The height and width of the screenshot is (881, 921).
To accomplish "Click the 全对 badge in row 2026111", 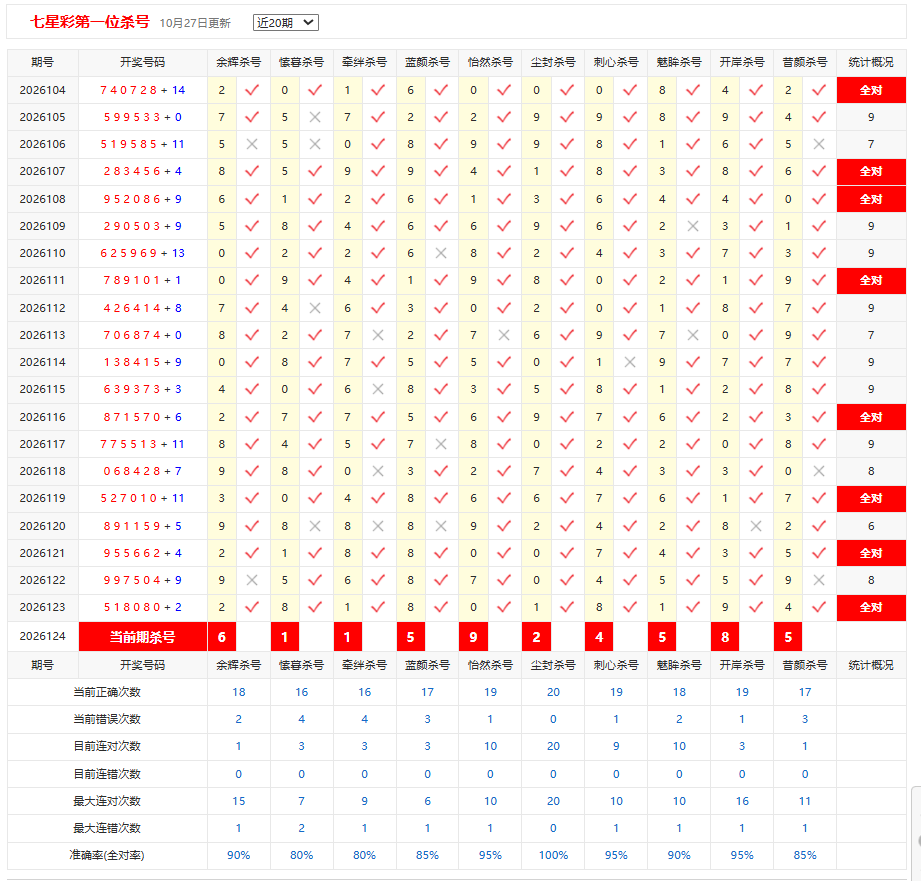I will (x=871, y=280).
